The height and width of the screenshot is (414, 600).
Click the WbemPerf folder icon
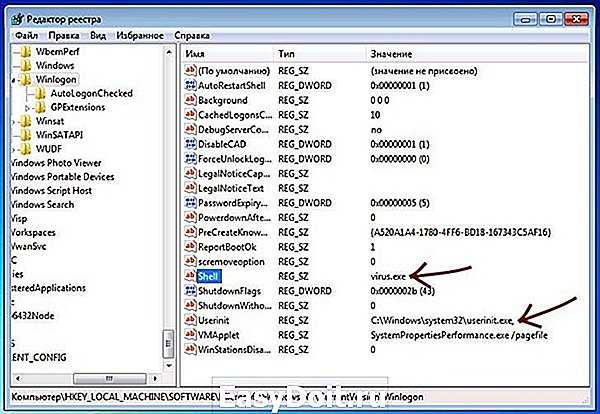point(26,52)
